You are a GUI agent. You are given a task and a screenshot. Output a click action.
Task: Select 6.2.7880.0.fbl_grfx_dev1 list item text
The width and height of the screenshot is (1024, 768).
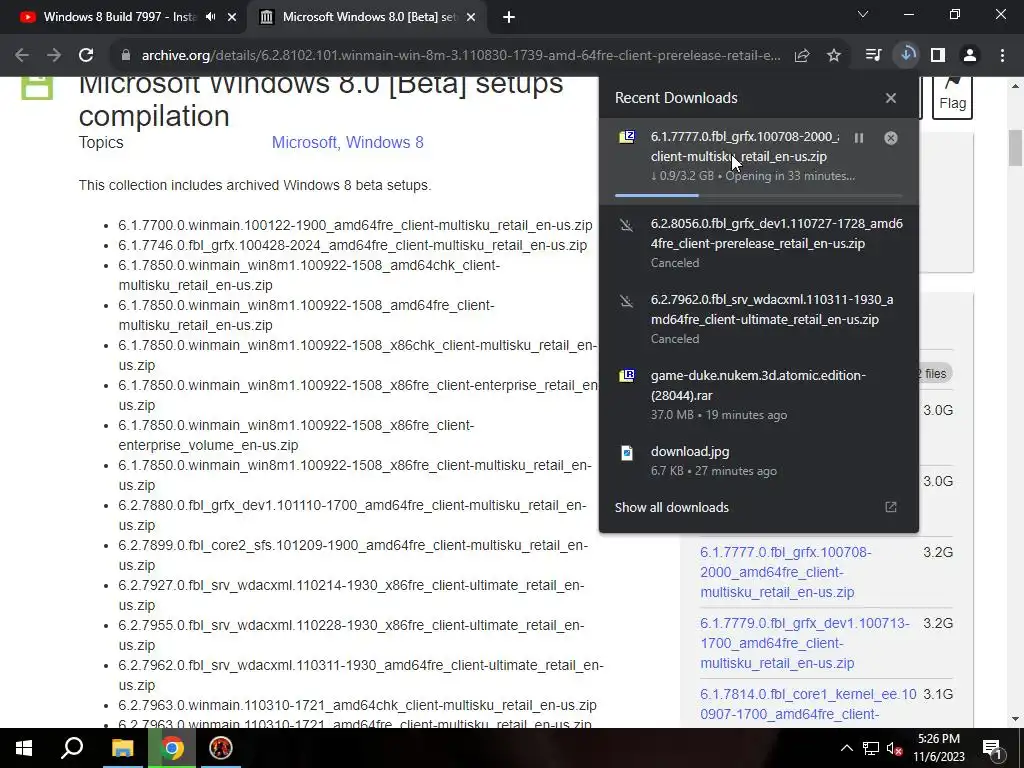coord(353,515)
